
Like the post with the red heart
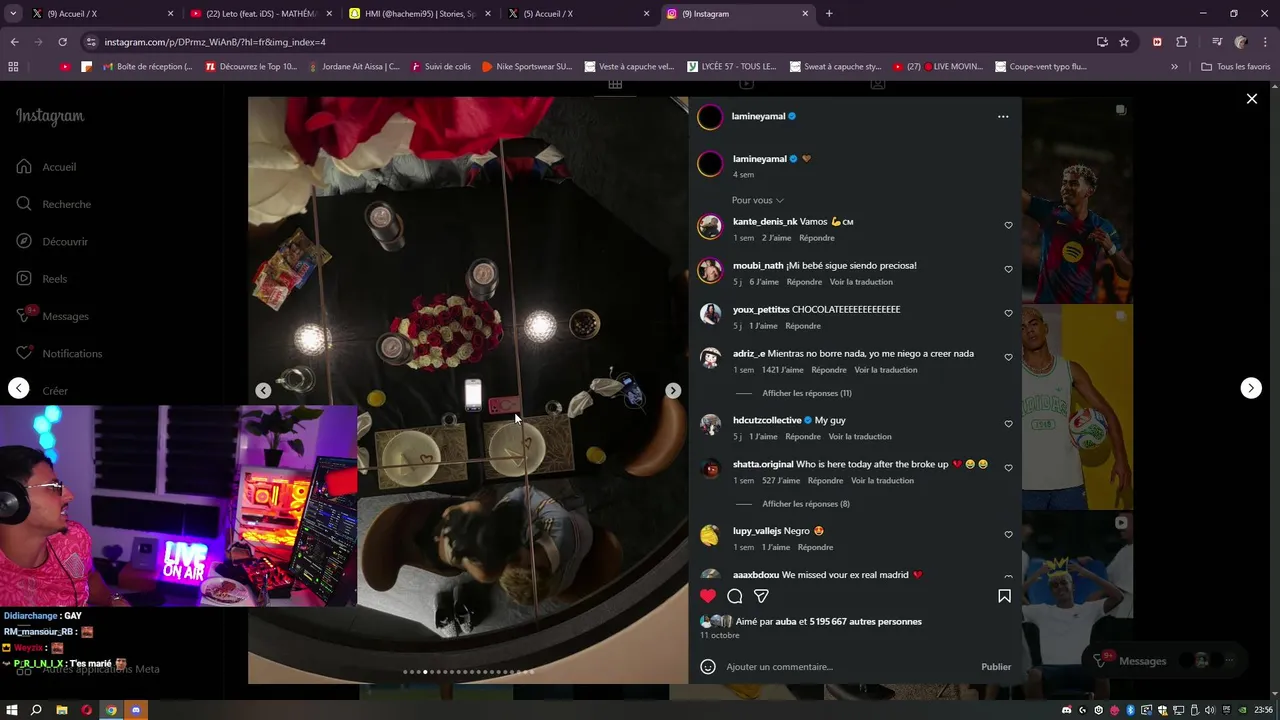point(708,596)
